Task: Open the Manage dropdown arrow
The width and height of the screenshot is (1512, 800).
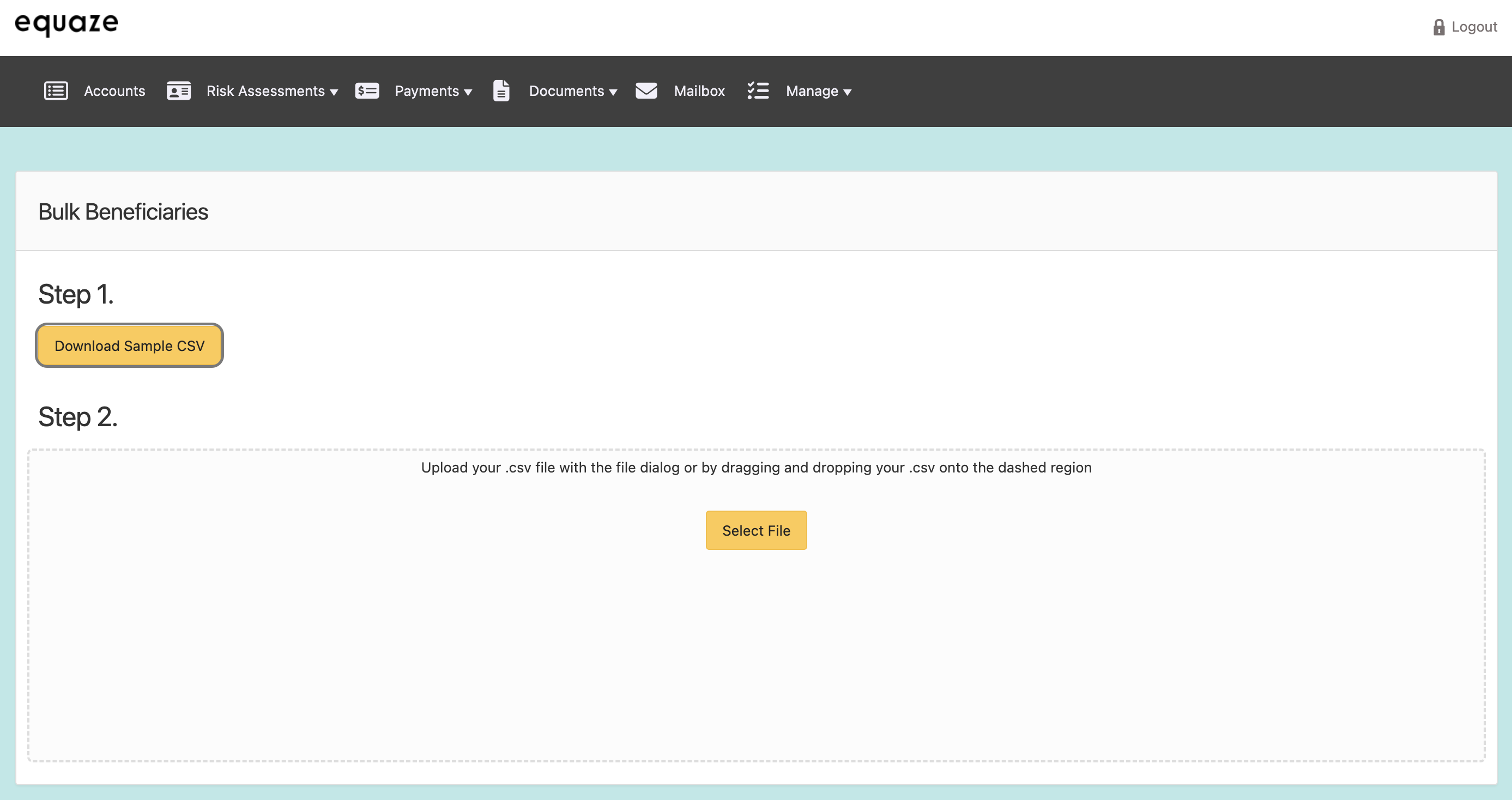Action: tap(847, 92)
